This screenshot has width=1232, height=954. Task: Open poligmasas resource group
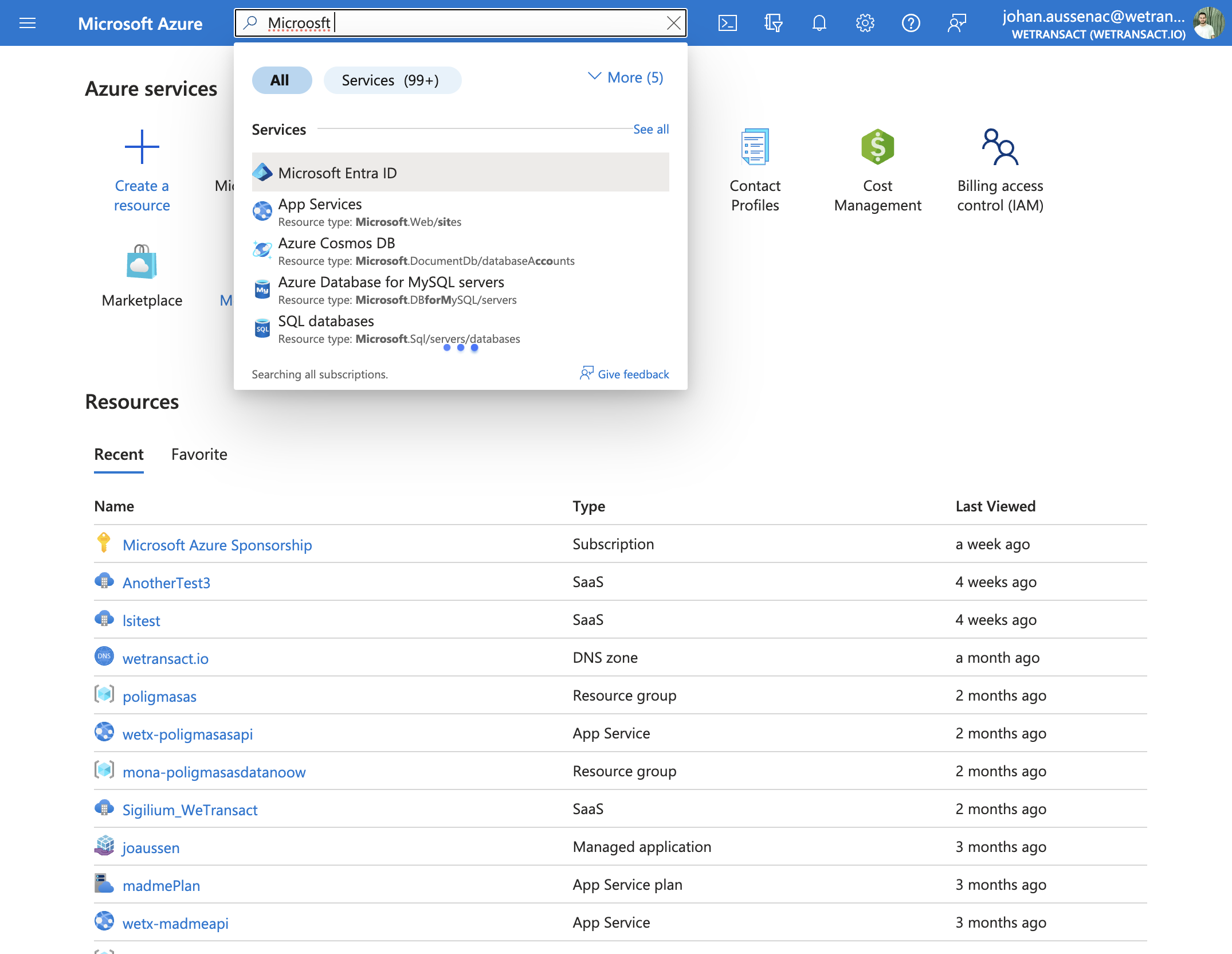tap(159, 695)
